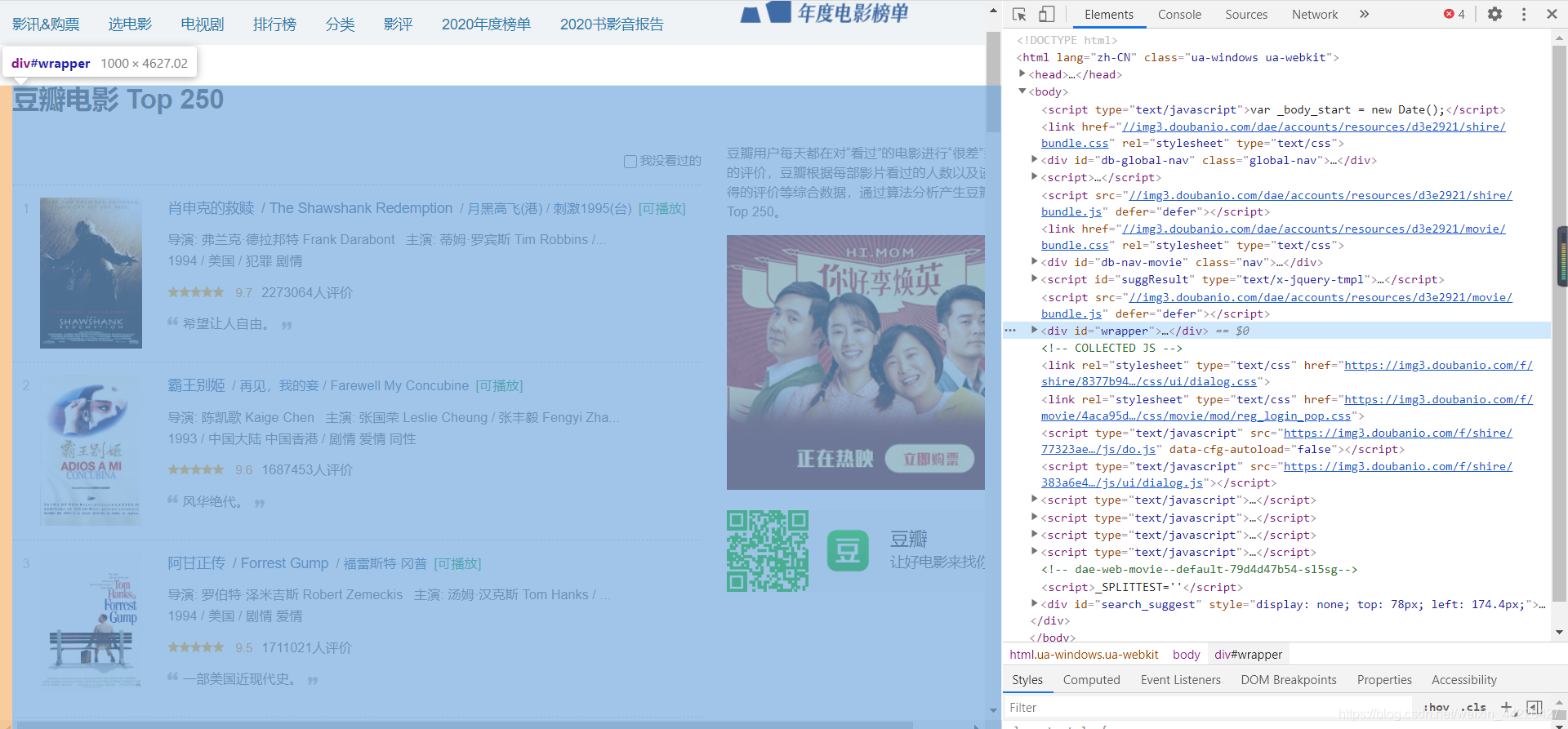
Task: Open the Event Listeners tab
Action: click(1180, 680)
